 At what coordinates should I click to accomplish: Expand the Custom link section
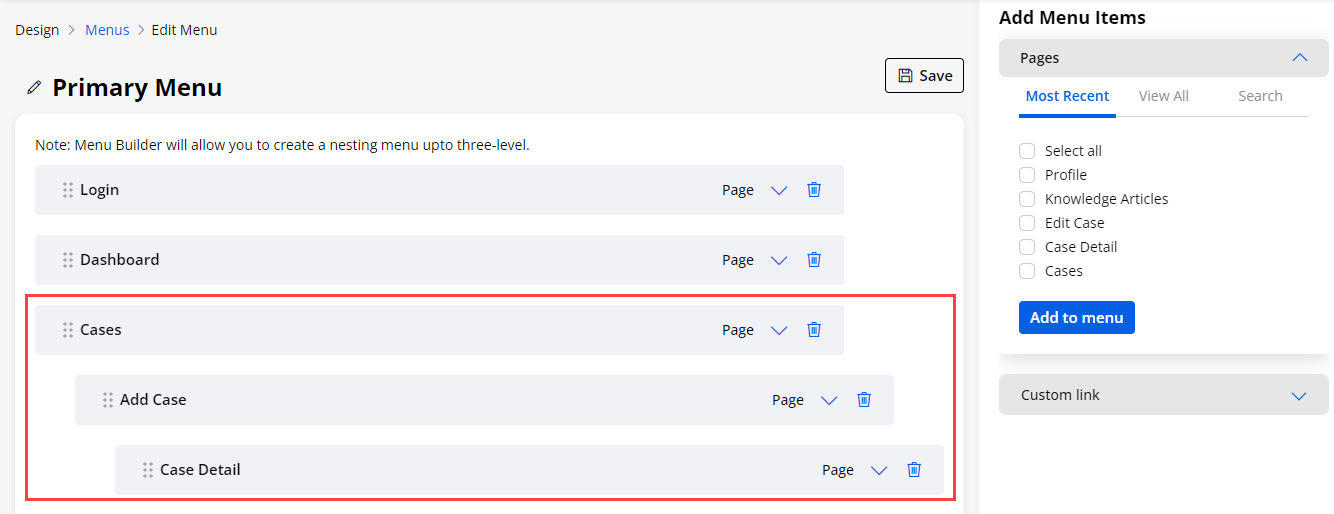tap(1299, 396)
